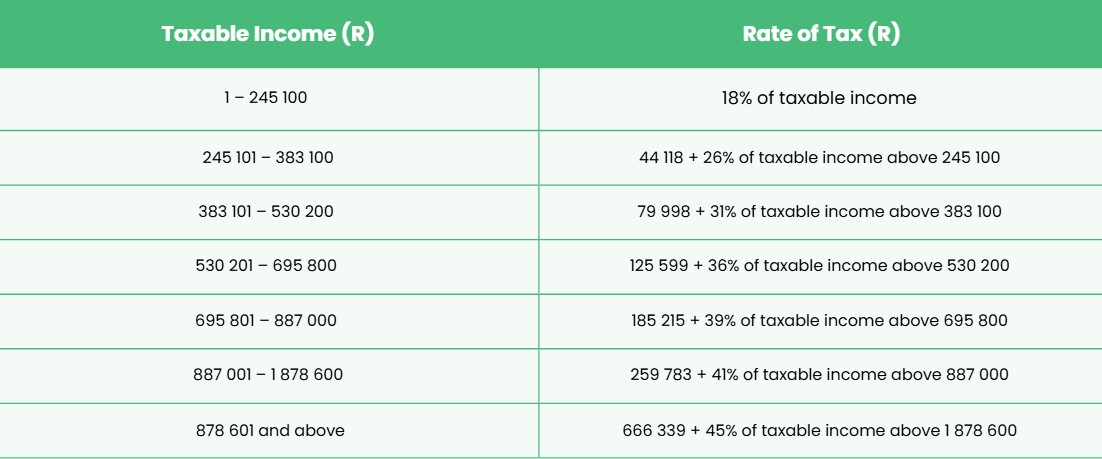Click the 185 215 + 39% rate cell
Screen dimensions: 1102x459
(819, 321)
